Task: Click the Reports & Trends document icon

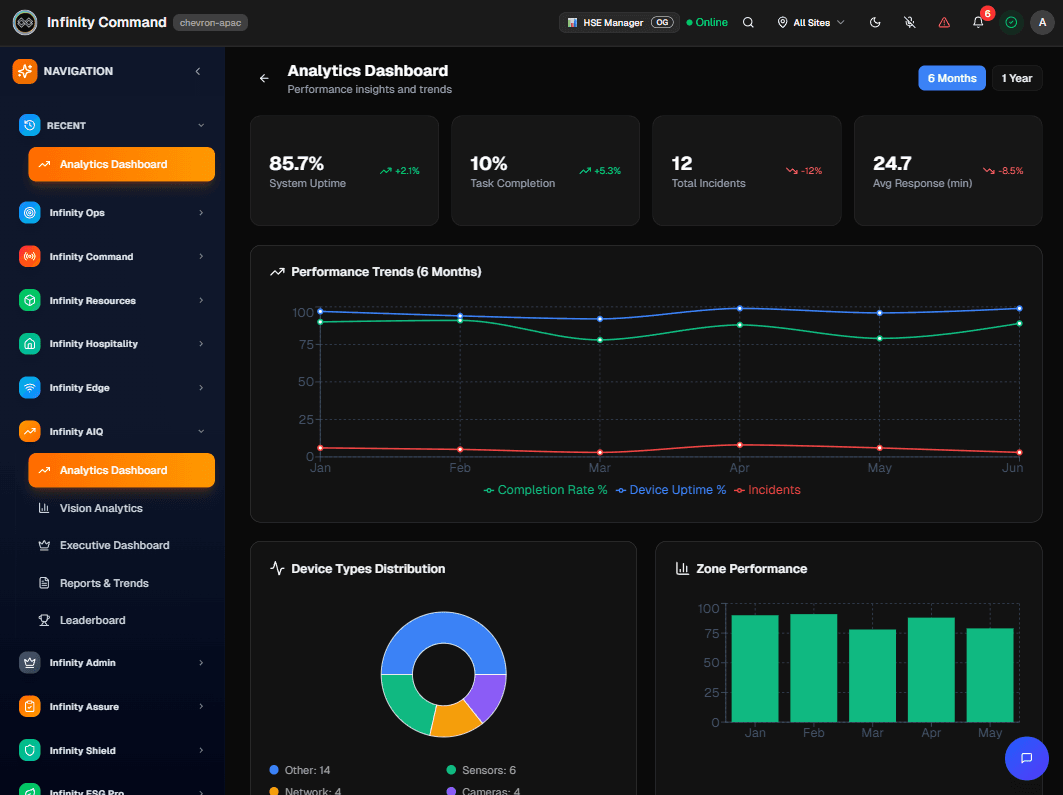Action: 44,583
